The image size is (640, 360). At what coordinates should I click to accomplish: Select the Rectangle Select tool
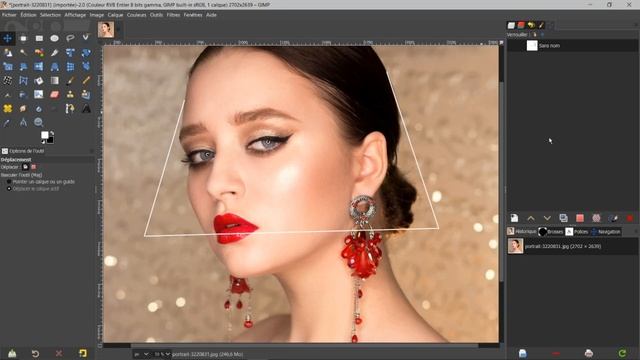(39, 38)
